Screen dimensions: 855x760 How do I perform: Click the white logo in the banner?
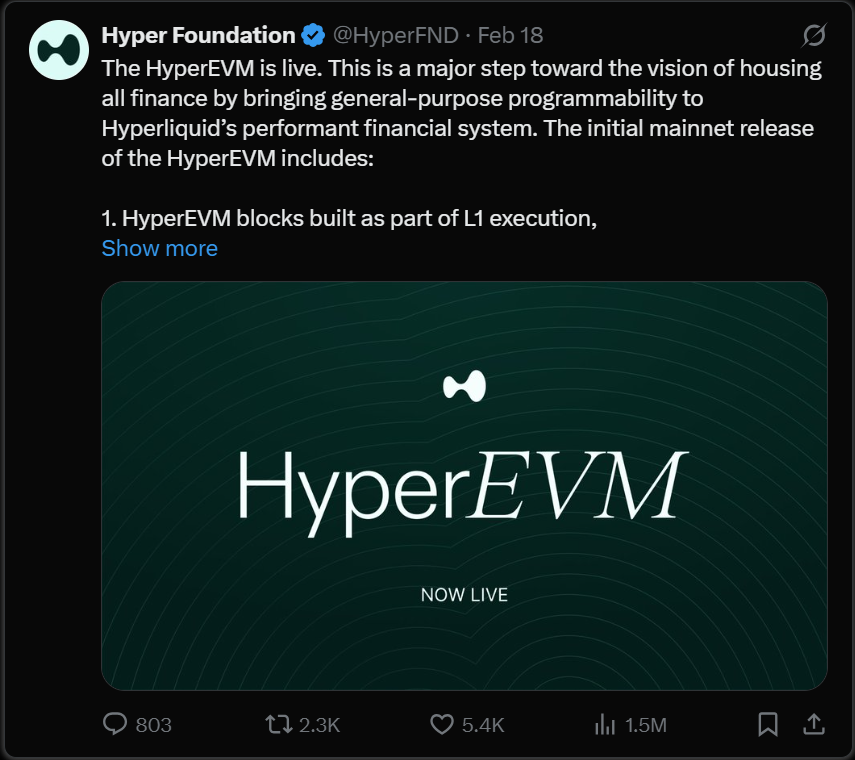click(464, 385)
